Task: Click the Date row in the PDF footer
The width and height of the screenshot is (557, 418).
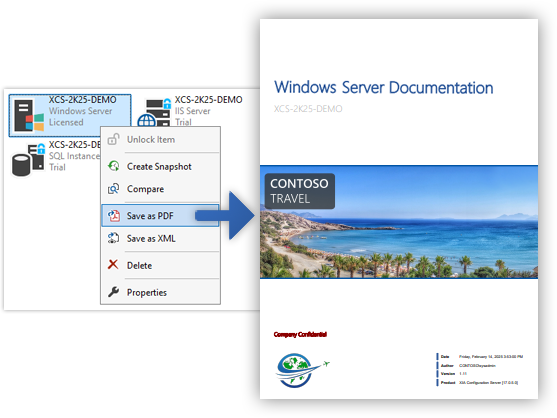Action: [481, 357]
